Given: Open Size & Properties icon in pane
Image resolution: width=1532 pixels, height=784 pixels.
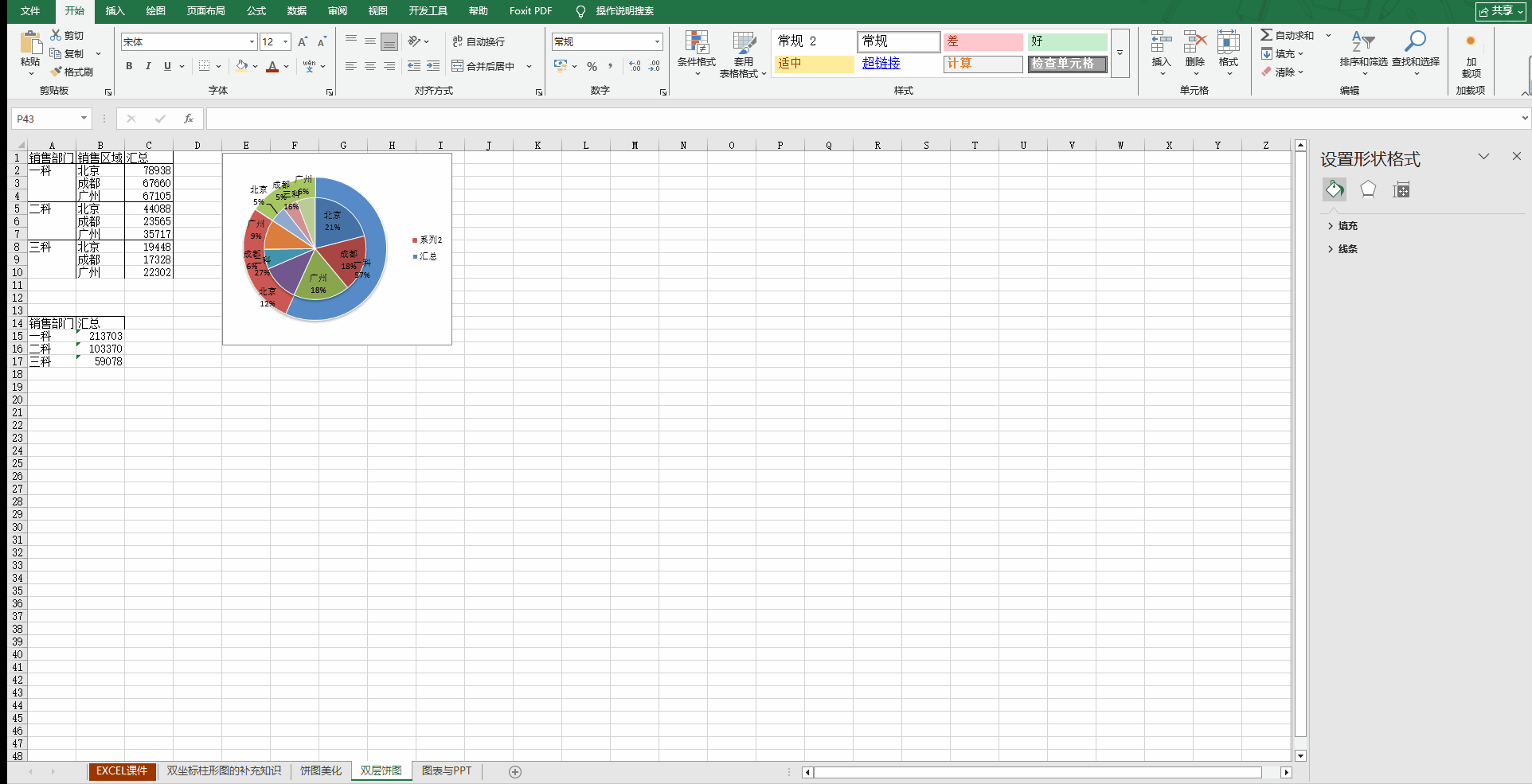Looking at the screenshot, I should tap(1401, 189).
